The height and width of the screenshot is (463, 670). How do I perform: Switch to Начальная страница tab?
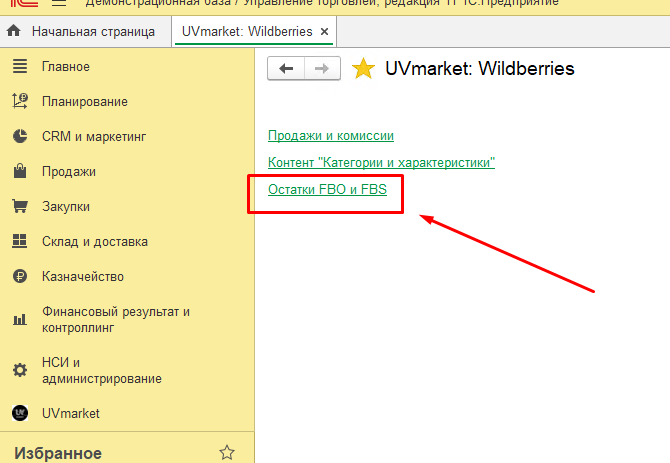(85, 32)
